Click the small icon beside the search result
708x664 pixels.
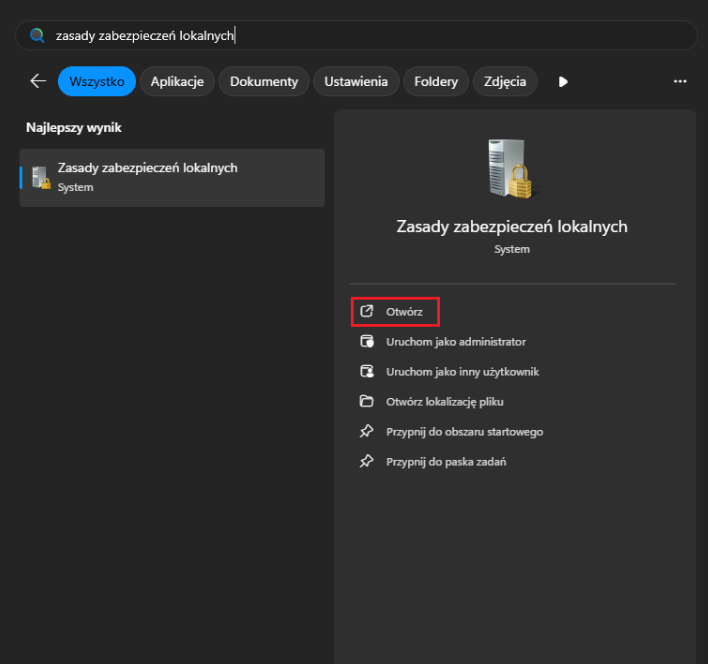point(40,177)
